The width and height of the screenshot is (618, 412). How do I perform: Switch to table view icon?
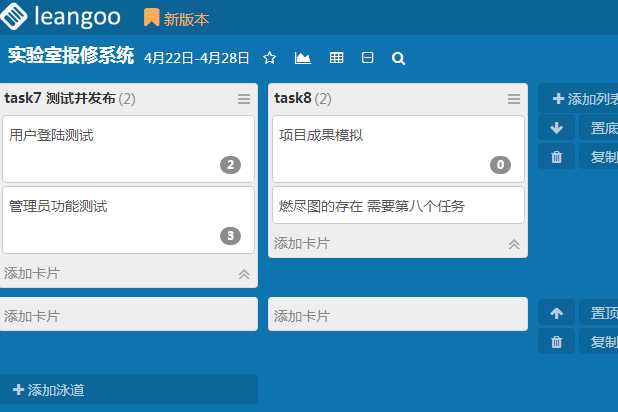[336, 58]
